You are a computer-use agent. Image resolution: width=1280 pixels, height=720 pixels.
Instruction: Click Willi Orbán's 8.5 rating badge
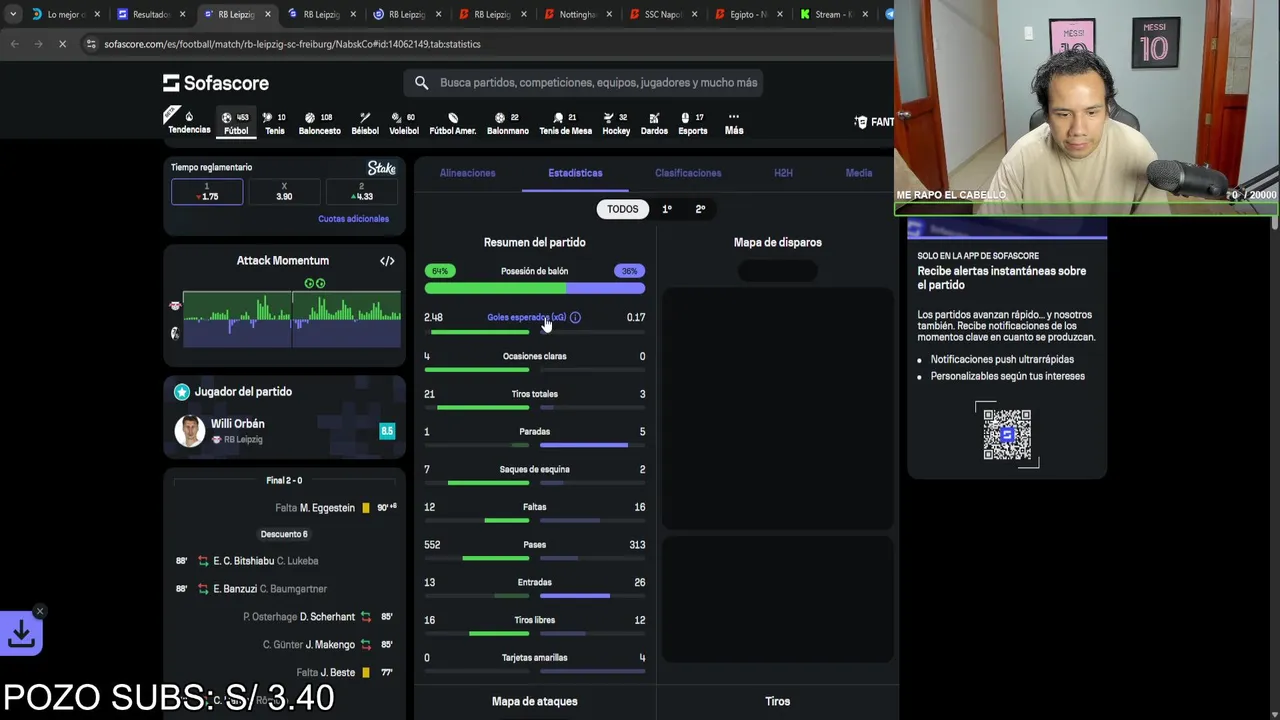387,431
